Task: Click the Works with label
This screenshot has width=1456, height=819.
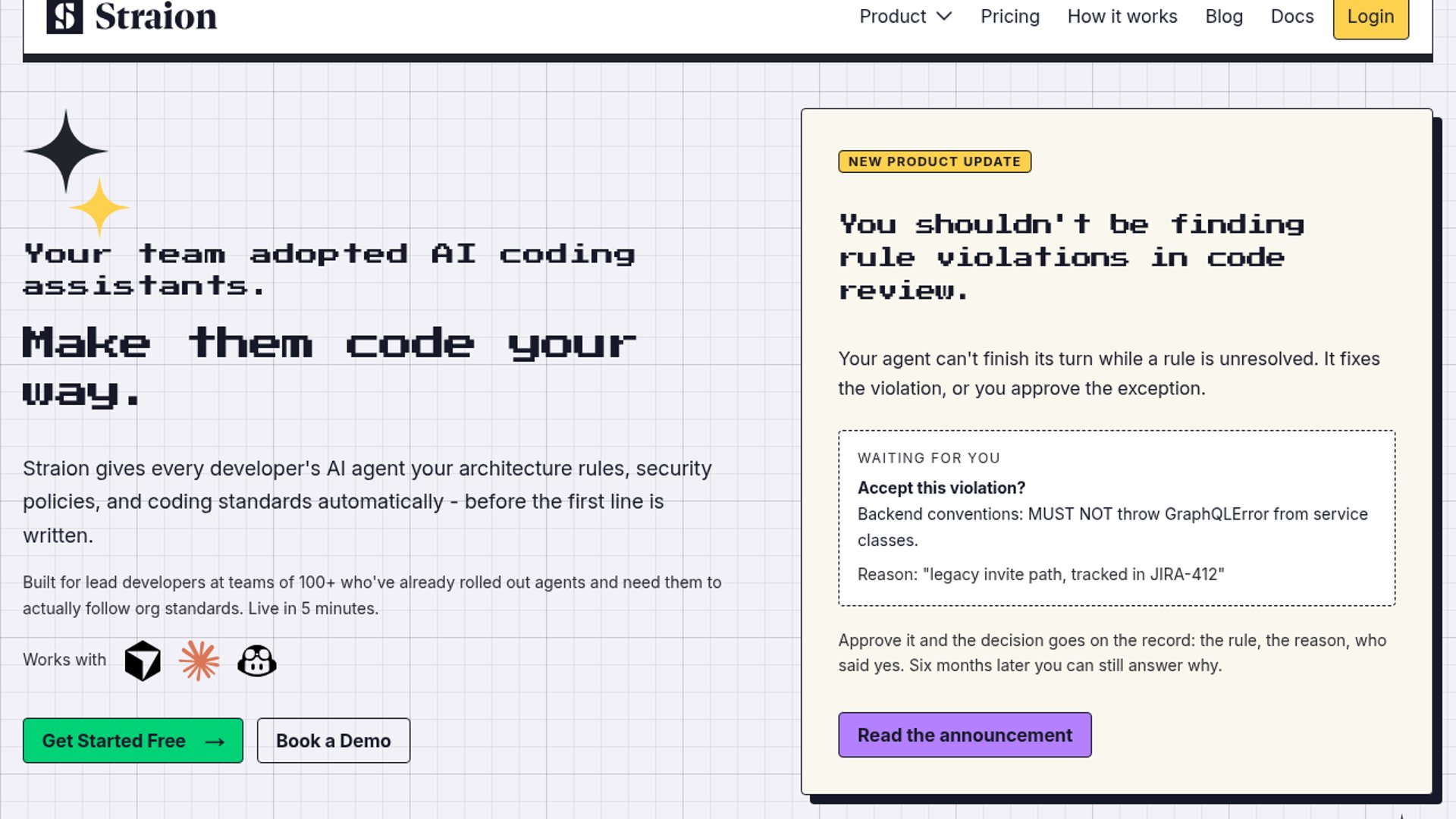Action: [x=64, y=660]
